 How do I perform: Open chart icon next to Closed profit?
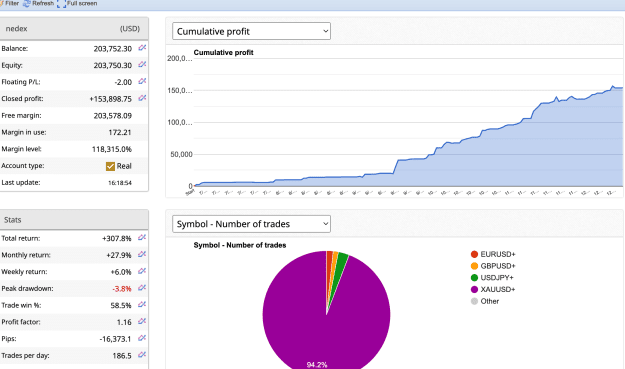(x=142, y=98)
